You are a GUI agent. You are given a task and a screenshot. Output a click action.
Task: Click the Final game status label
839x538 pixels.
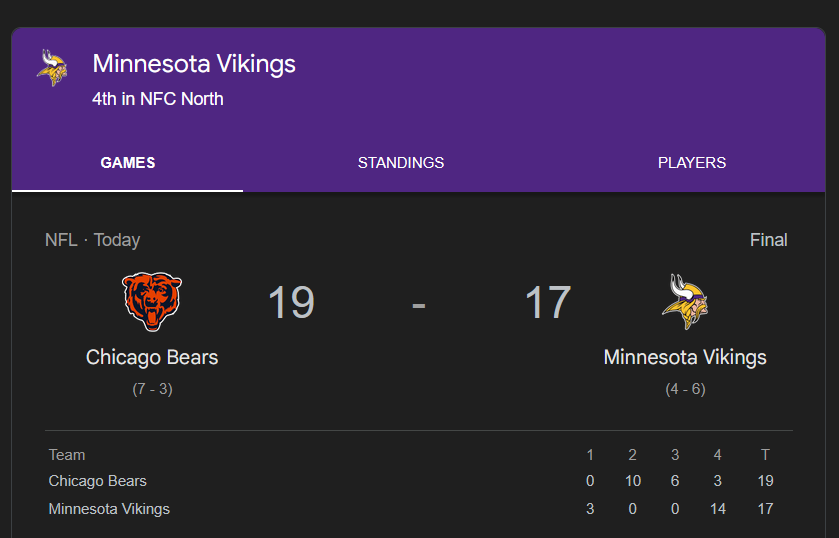click(768, 240)
